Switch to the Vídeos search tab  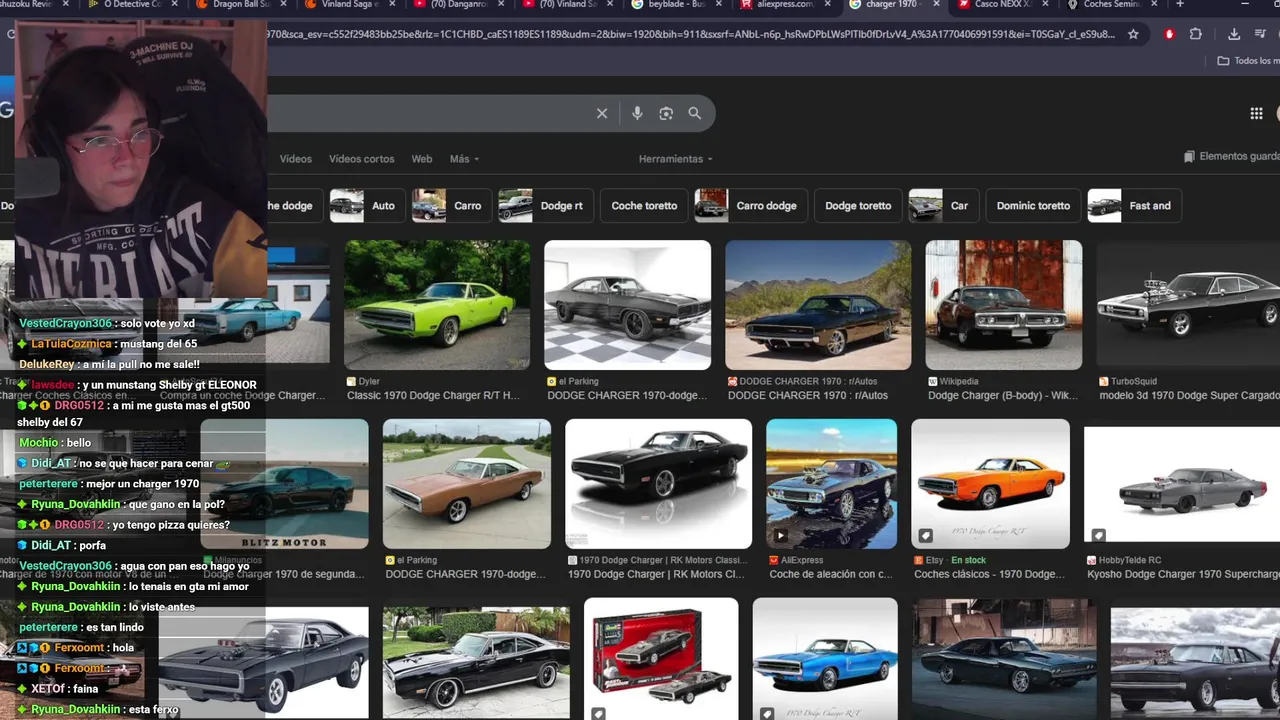295,159
